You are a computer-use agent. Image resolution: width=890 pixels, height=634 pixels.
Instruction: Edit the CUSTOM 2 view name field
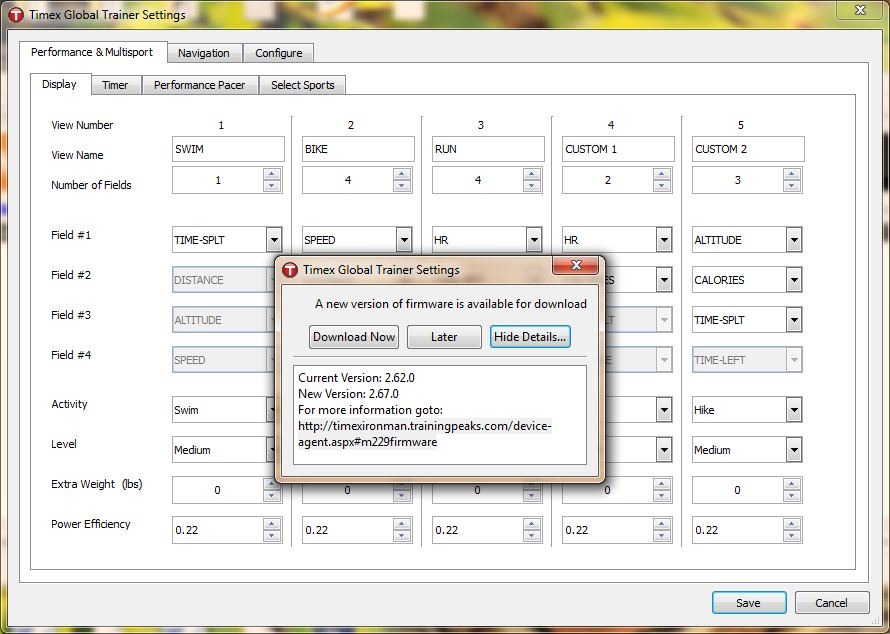pyautogui.click(x=748, y=149)
